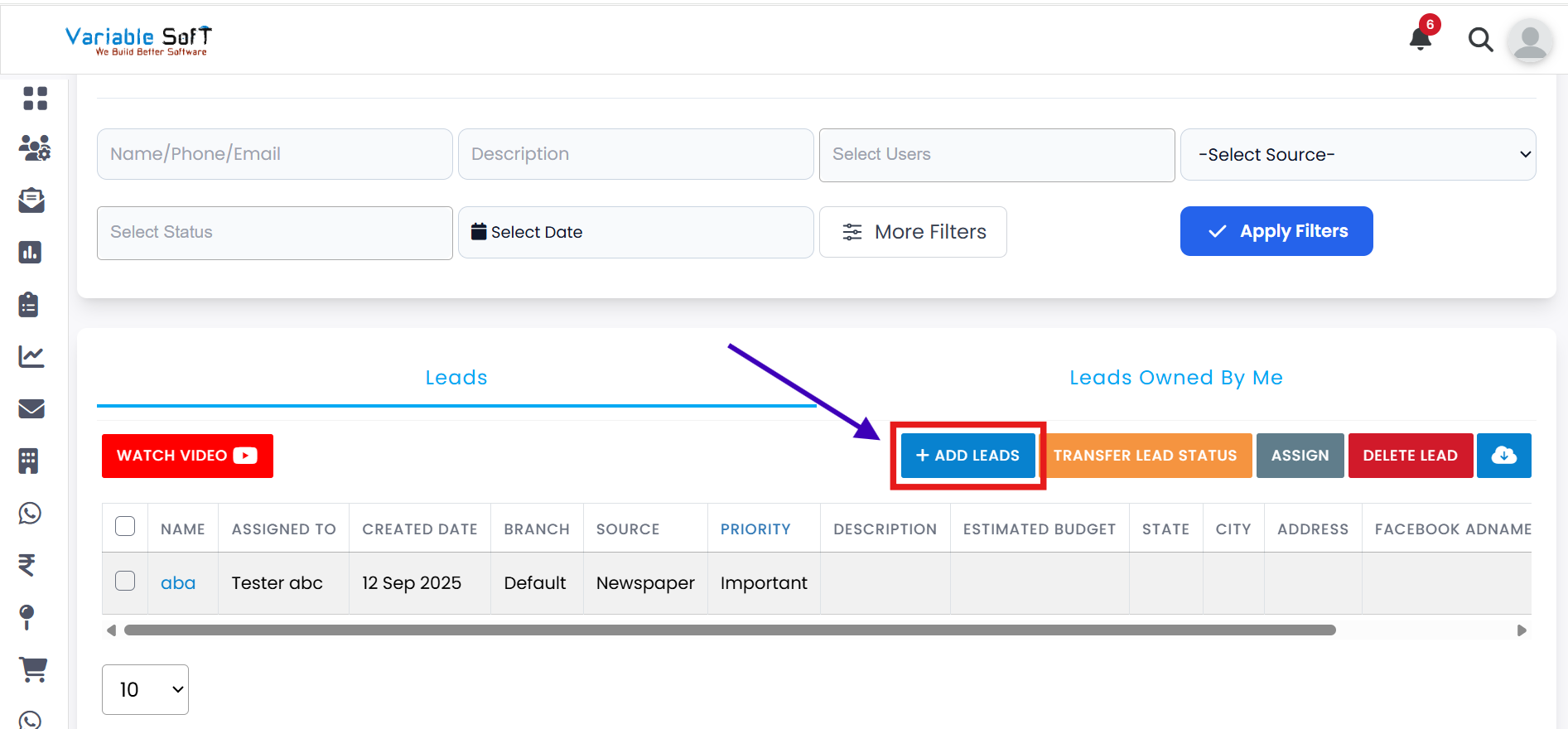Viewport: 1568px width, 729px height.
Task: Click the Branch column header
Action: point(537,529)
